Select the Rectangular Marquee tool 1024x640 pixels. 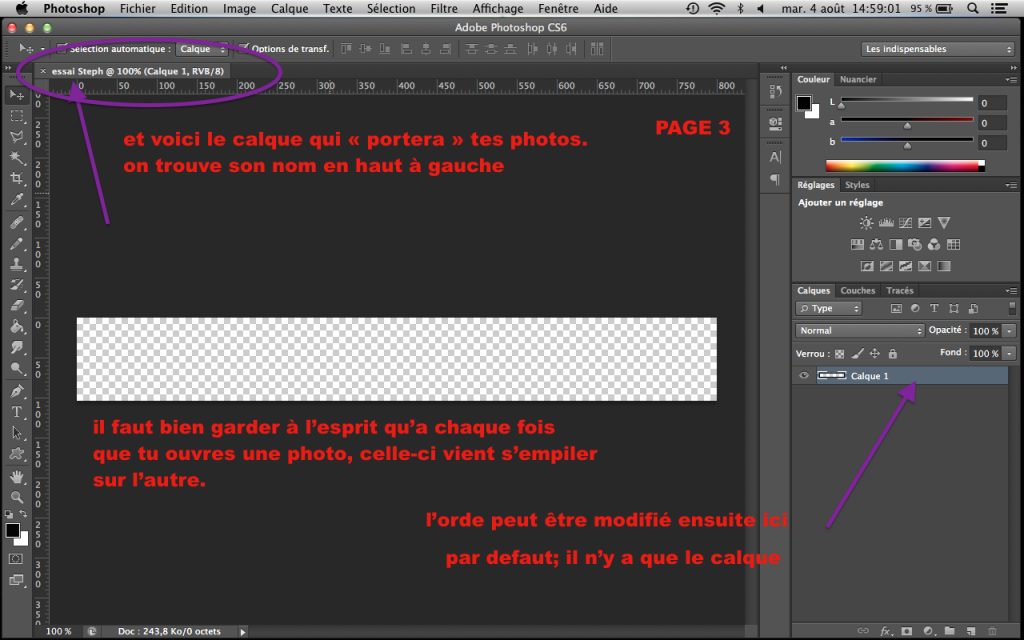point(17,116)
